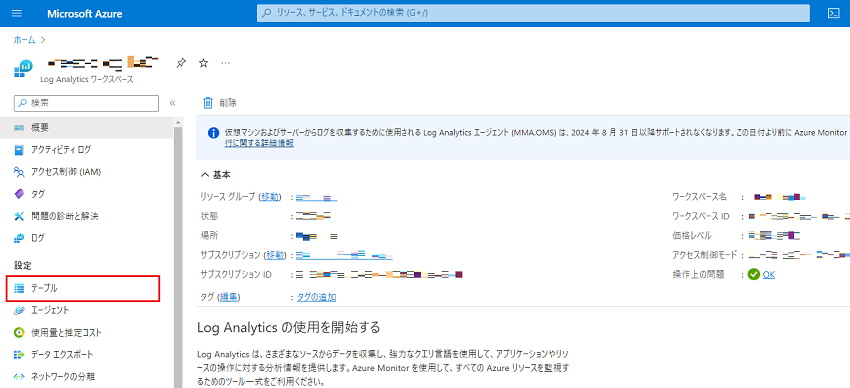Click the Microsoft Azure title text
The height and width of the screenshot is (388, 850).
85,14
